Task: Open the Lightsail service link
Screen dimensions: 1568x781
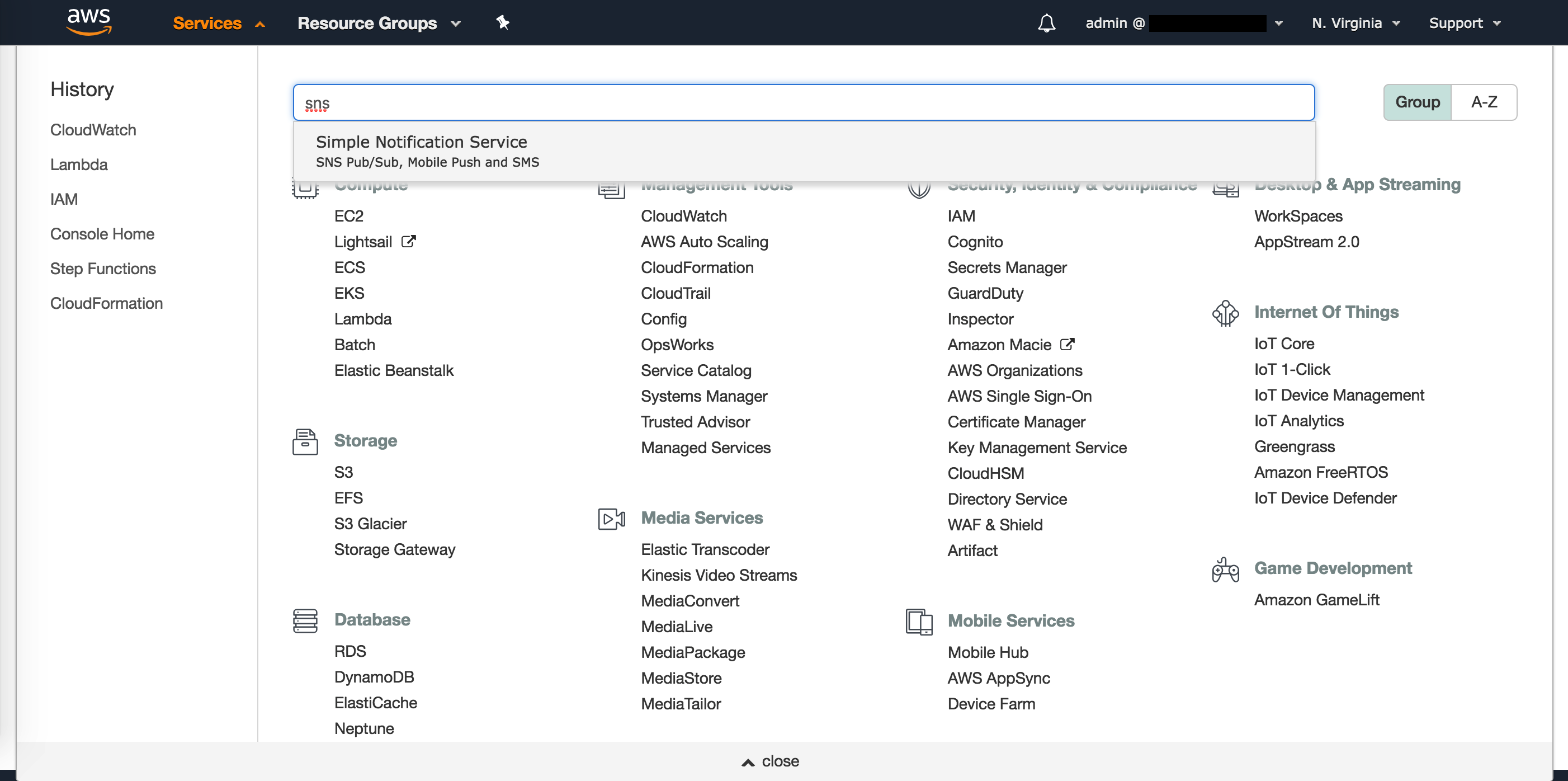Action: click(363, 242)
